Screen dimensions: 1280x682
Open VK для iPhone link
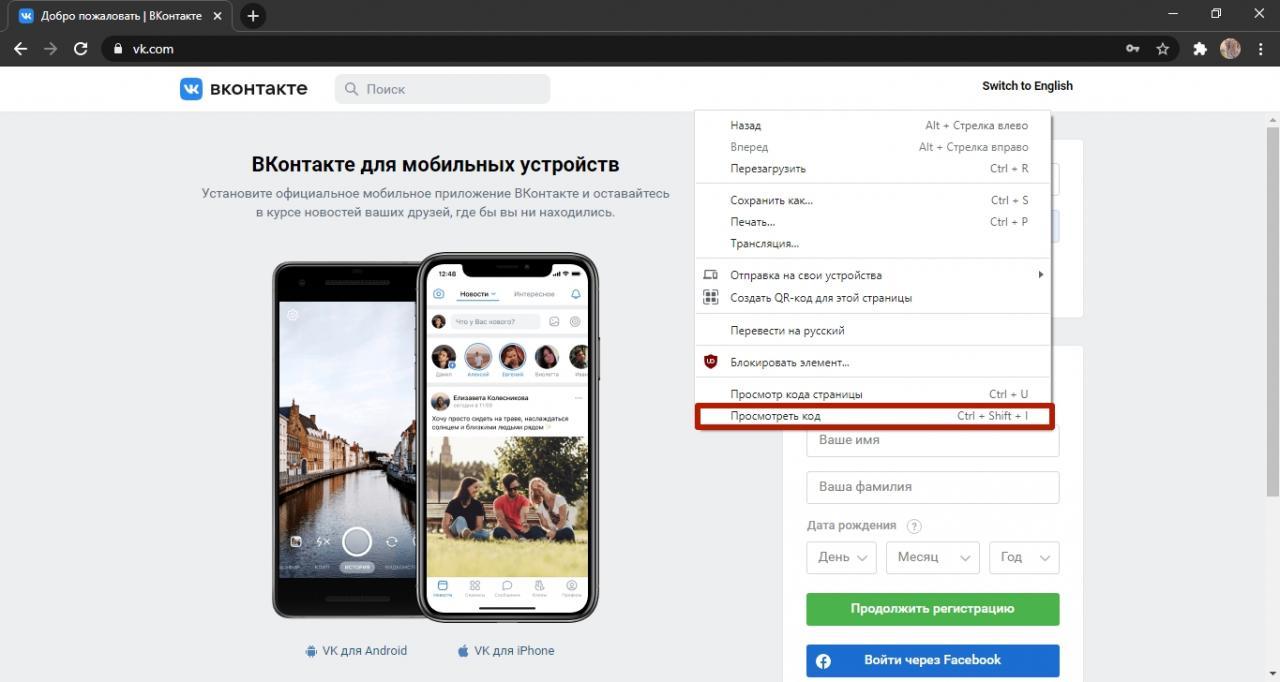pyautogui.click(x=506, y=650)
